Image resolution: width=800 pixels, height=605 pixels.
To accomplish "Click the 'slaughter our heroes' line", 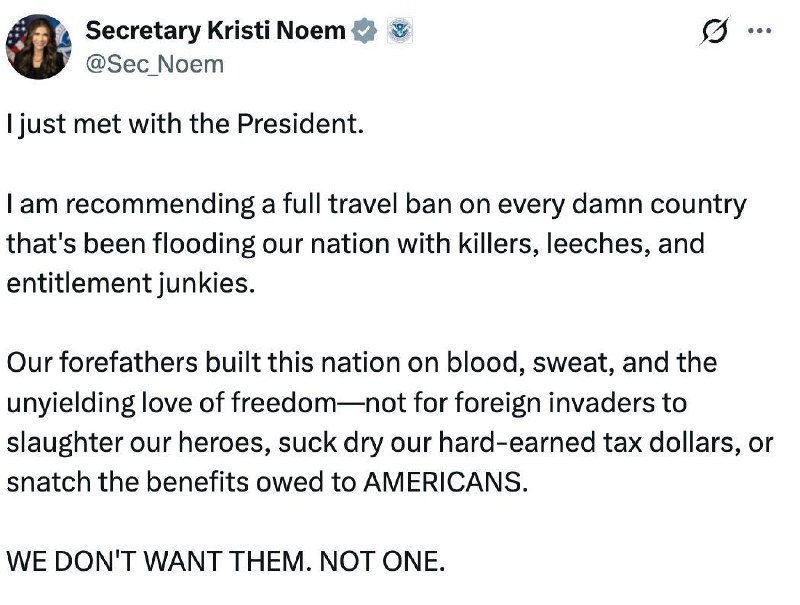I will coord(390,442).
